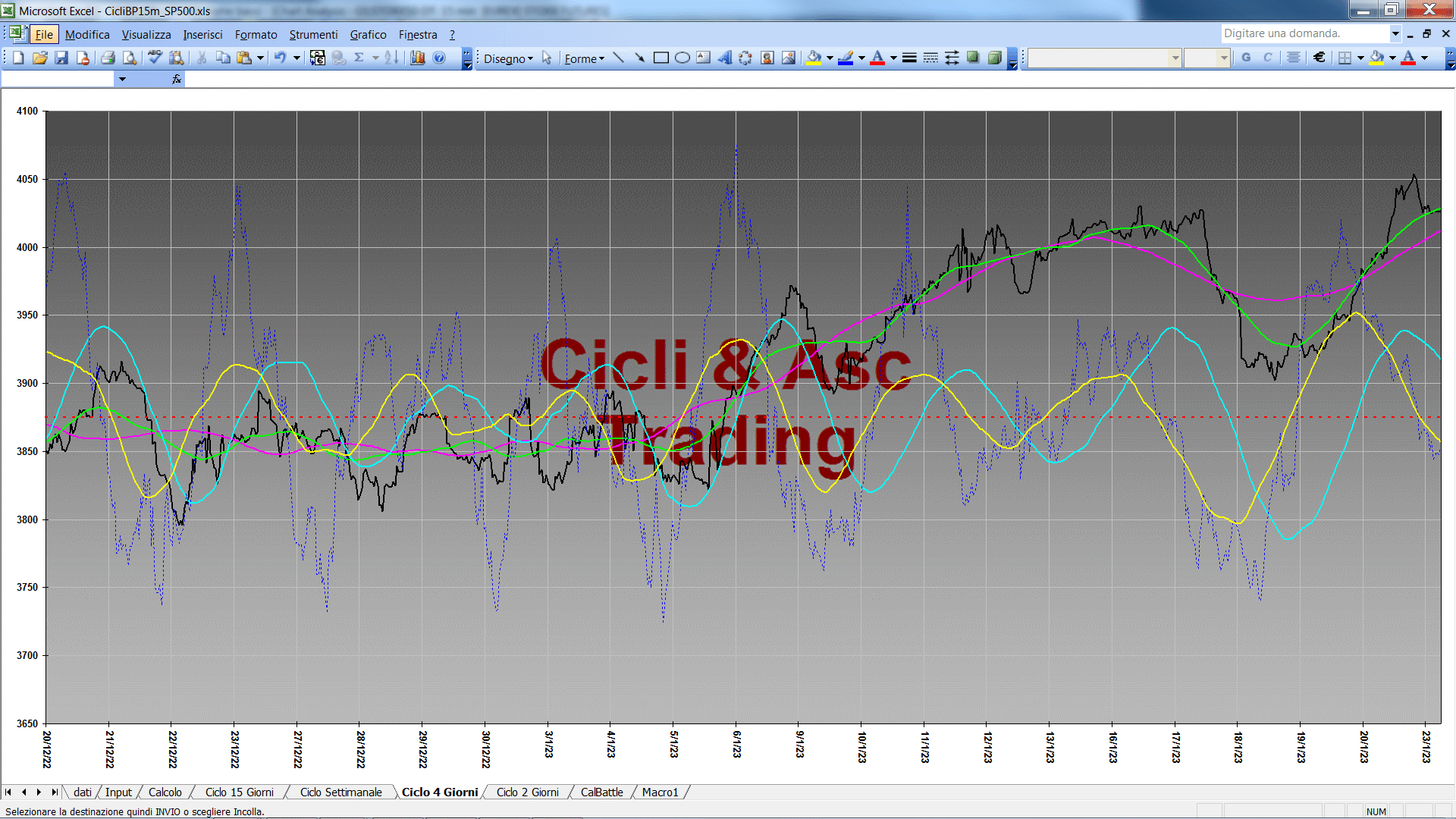Undo the last action
This screenshot has width=1456, height=819.
click(280, 58)
